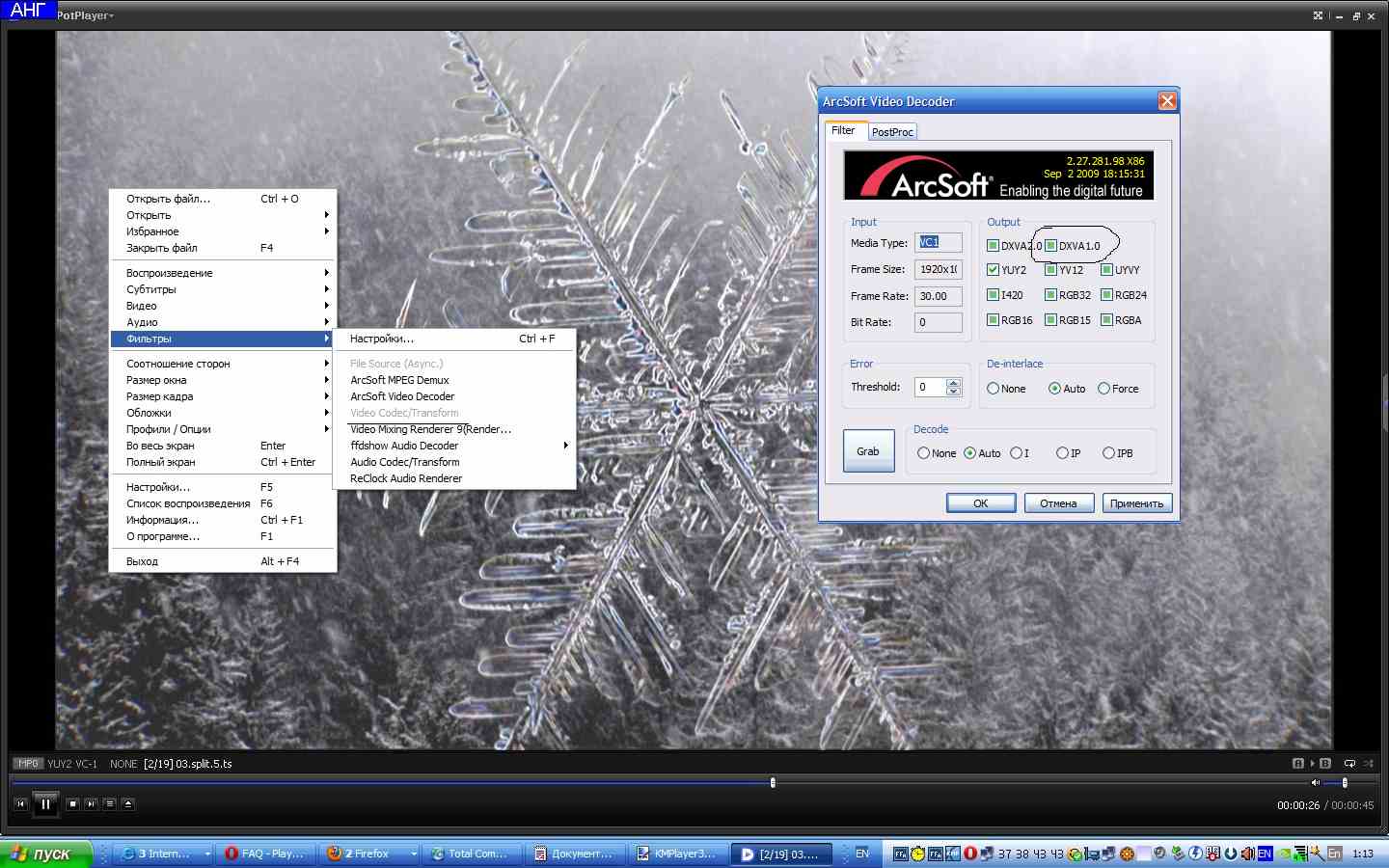
Task: Click the B repeat-point marker icon
Action: click(x=1325, y=763)
